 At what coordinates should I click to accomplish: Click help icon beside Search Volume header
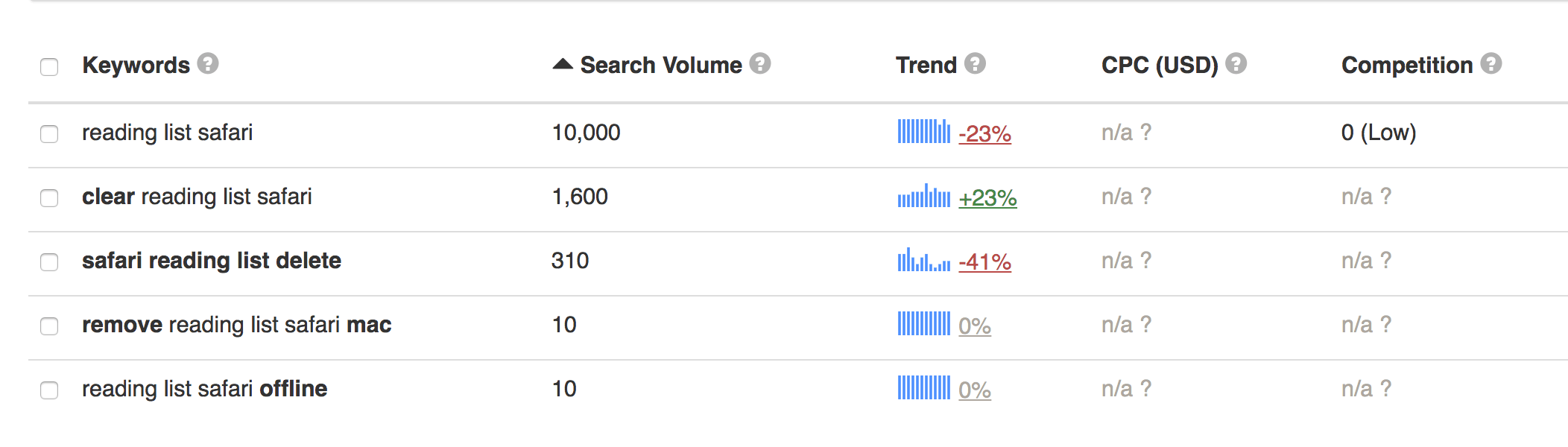pos(759,64)
